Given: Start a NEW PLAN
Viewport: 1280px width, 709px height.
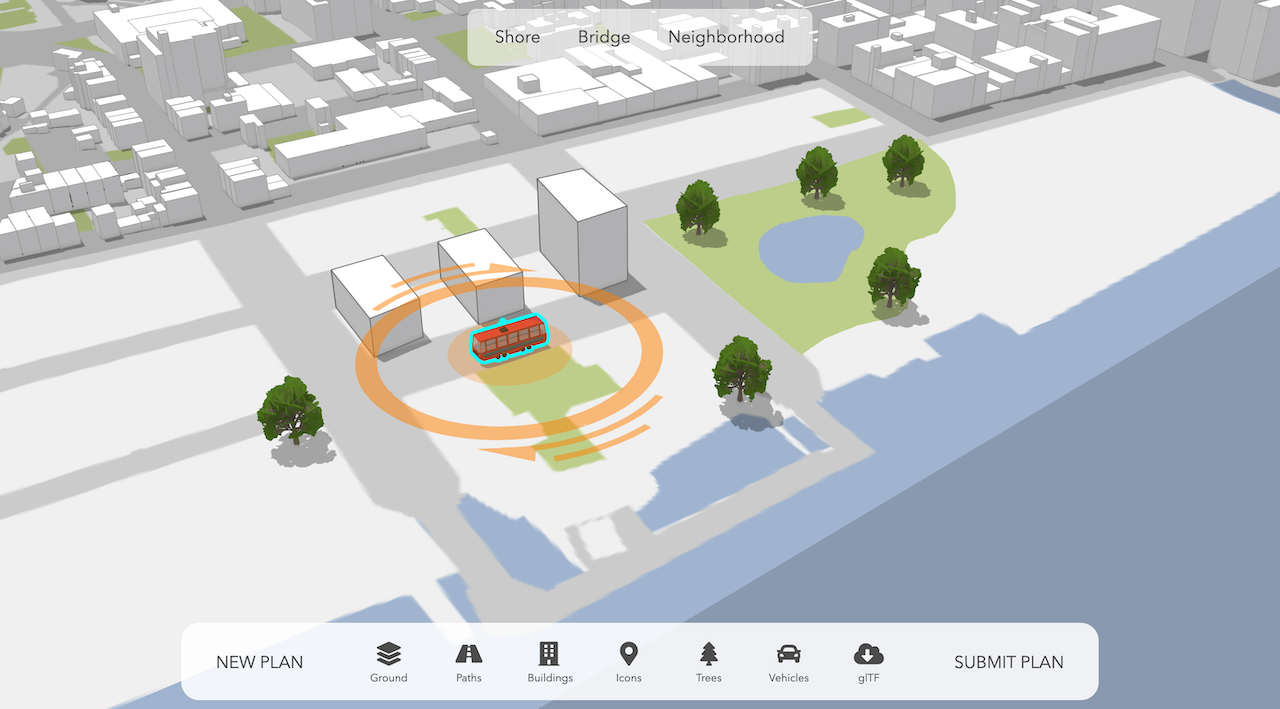Looking at the screenshot, I should [259, 662].
